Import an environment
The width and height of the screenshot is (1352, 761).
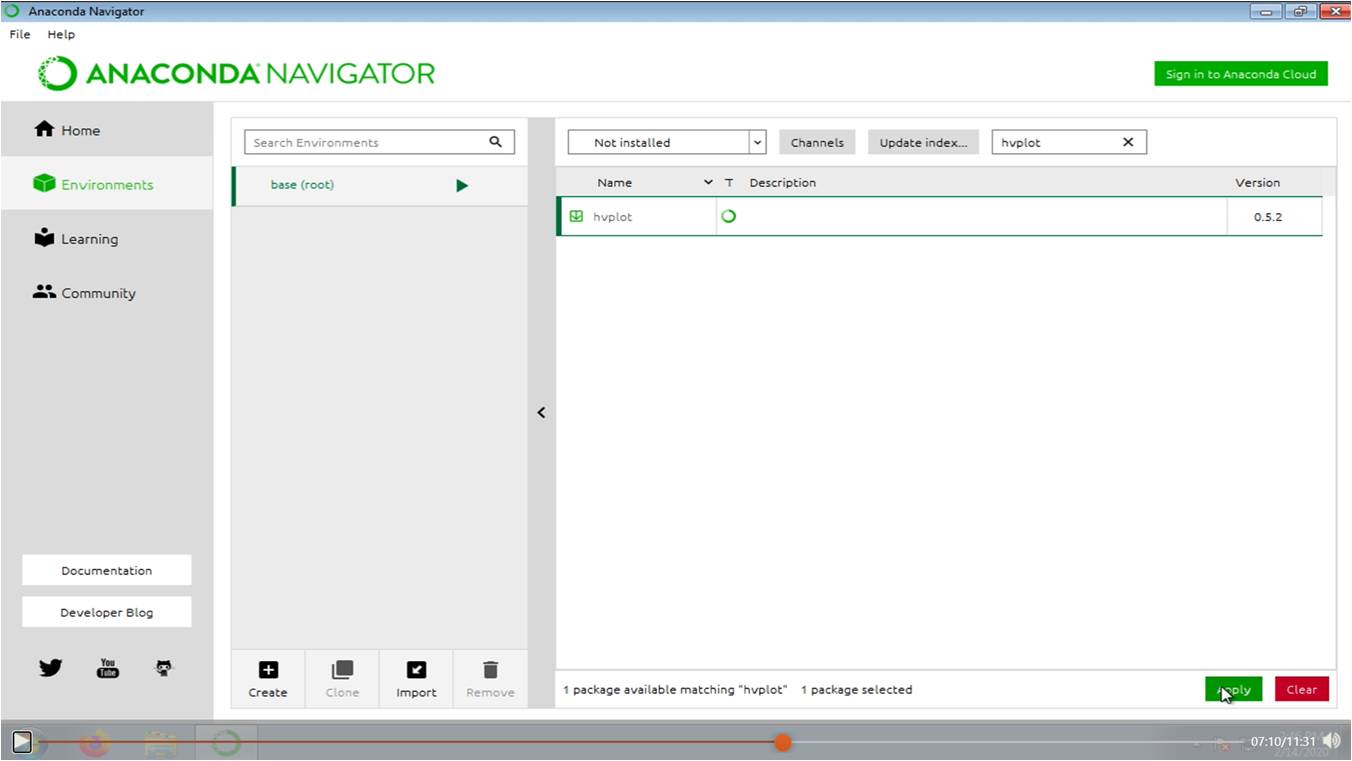tap(416, 678)
